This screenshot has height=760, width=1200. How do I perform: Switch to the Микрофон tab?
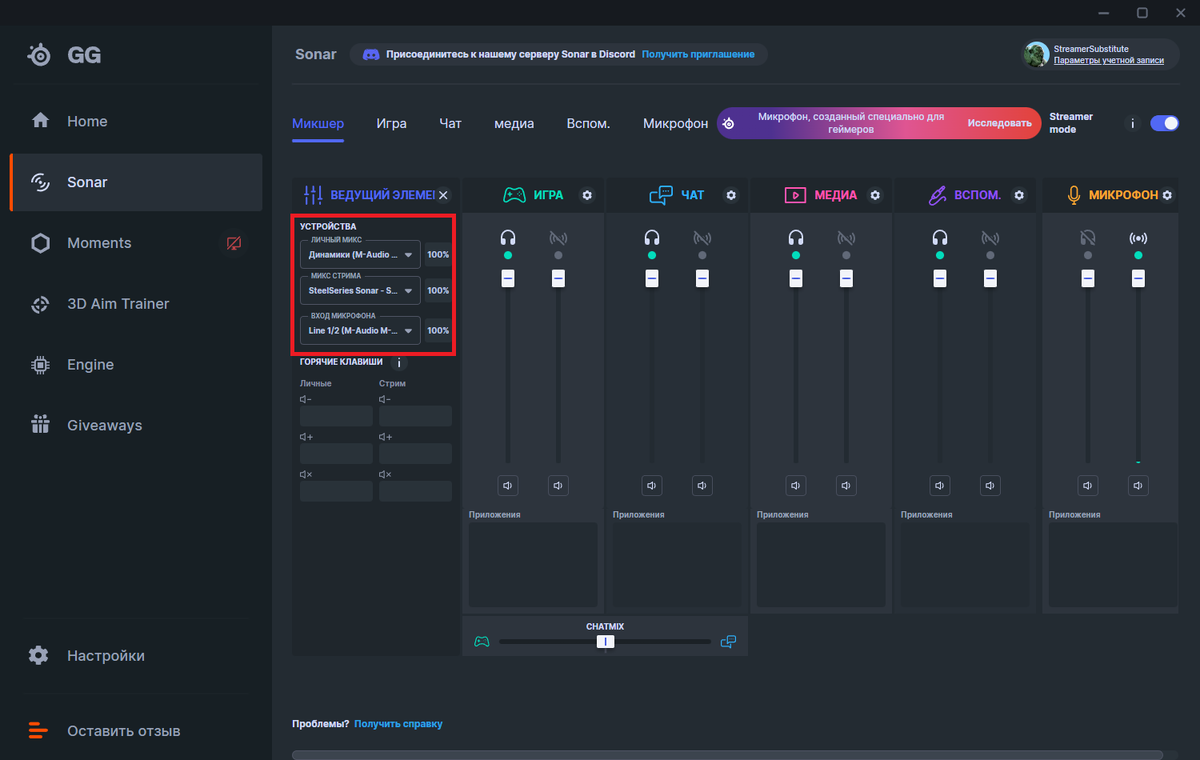coord(675,124)
